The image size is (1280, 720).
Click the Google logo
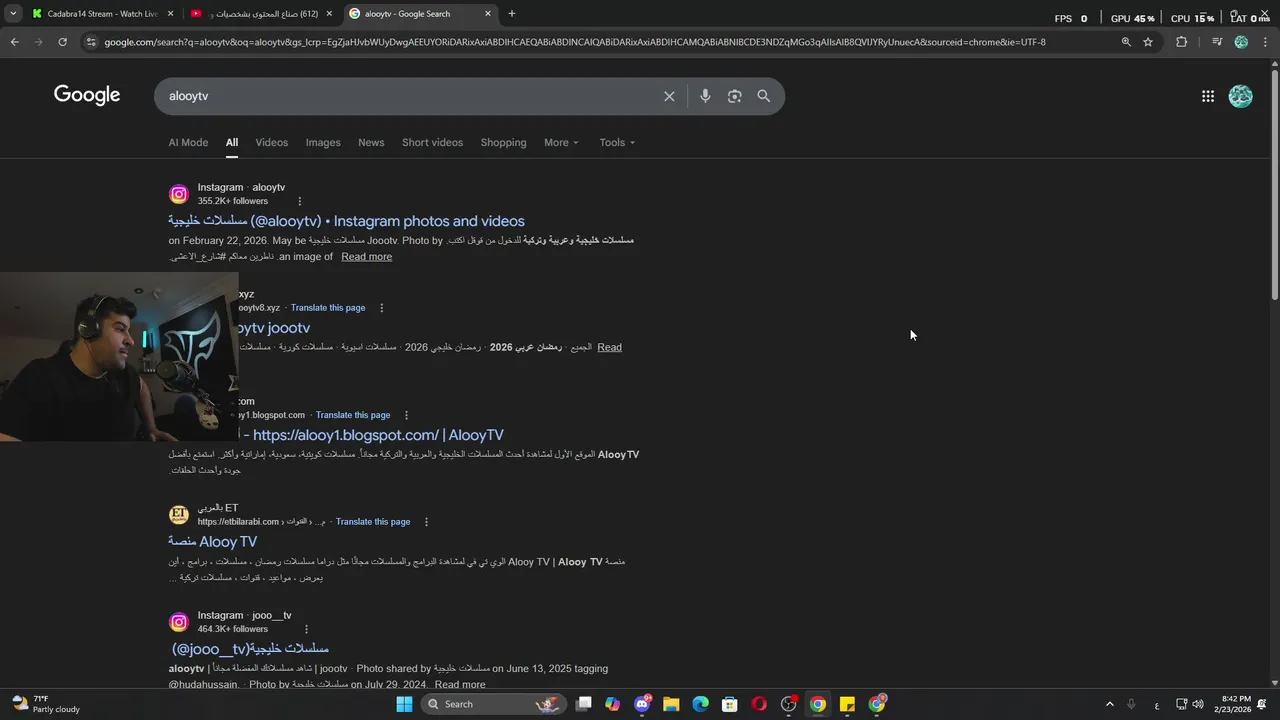[x=87, y=95]
